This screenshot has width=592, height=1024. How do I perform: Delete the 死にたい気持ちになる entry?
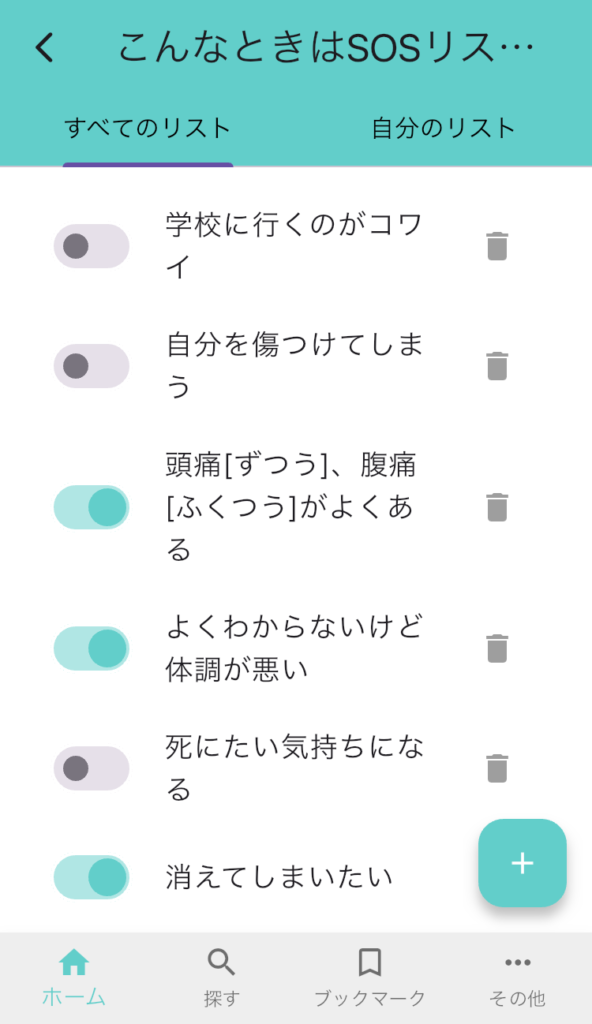pos(497,768)
